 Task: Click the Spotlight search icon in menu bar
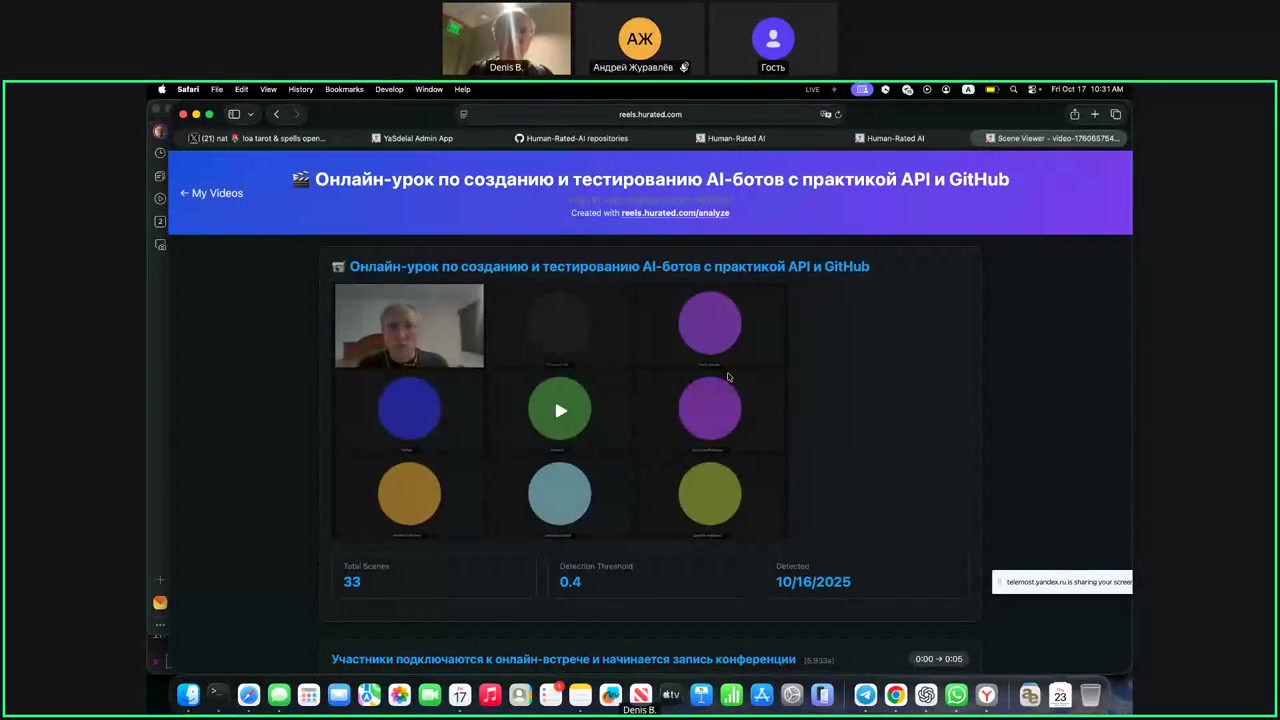coord(1013,89)
